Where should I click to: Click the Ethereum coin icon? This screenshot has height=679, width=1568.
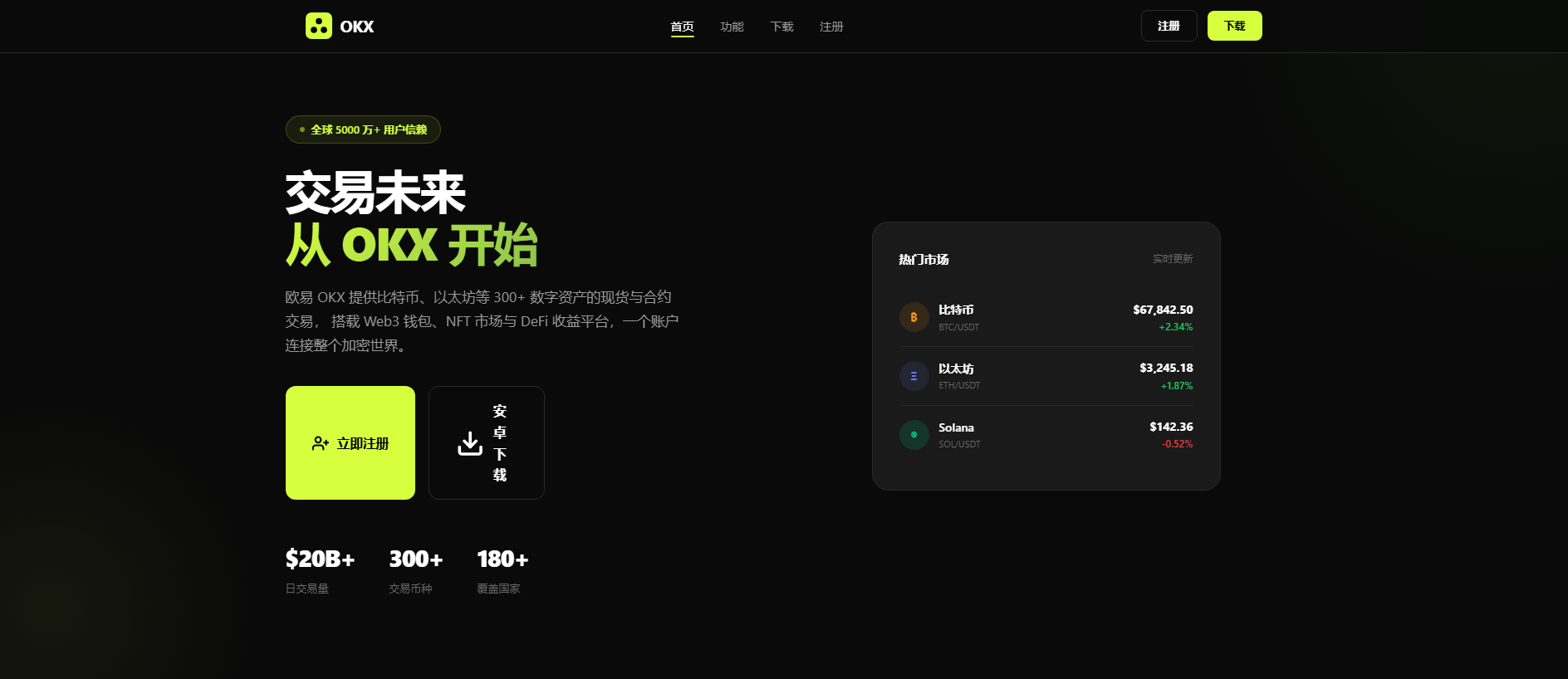coord(914,376)
